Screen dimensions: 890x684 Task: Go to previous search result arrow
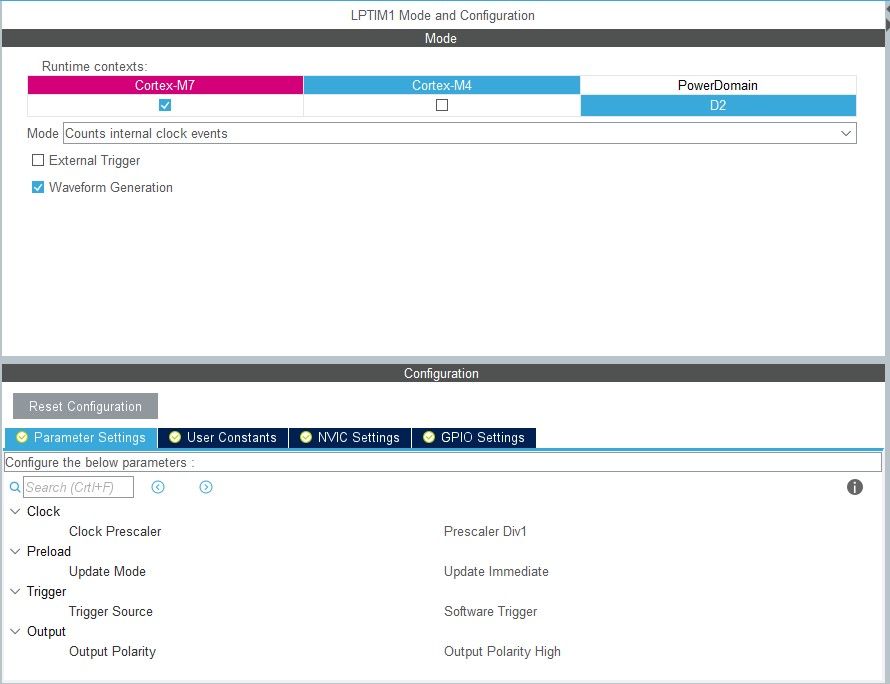pyautogui.click(x=158, y=487)
